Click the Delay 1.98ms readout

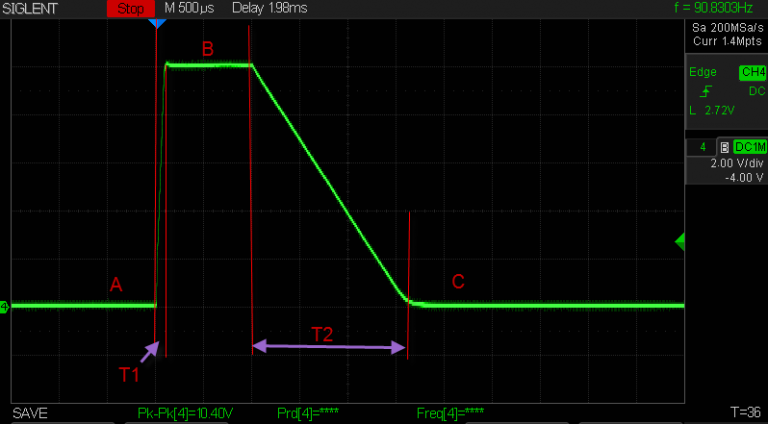click(270, 8)
